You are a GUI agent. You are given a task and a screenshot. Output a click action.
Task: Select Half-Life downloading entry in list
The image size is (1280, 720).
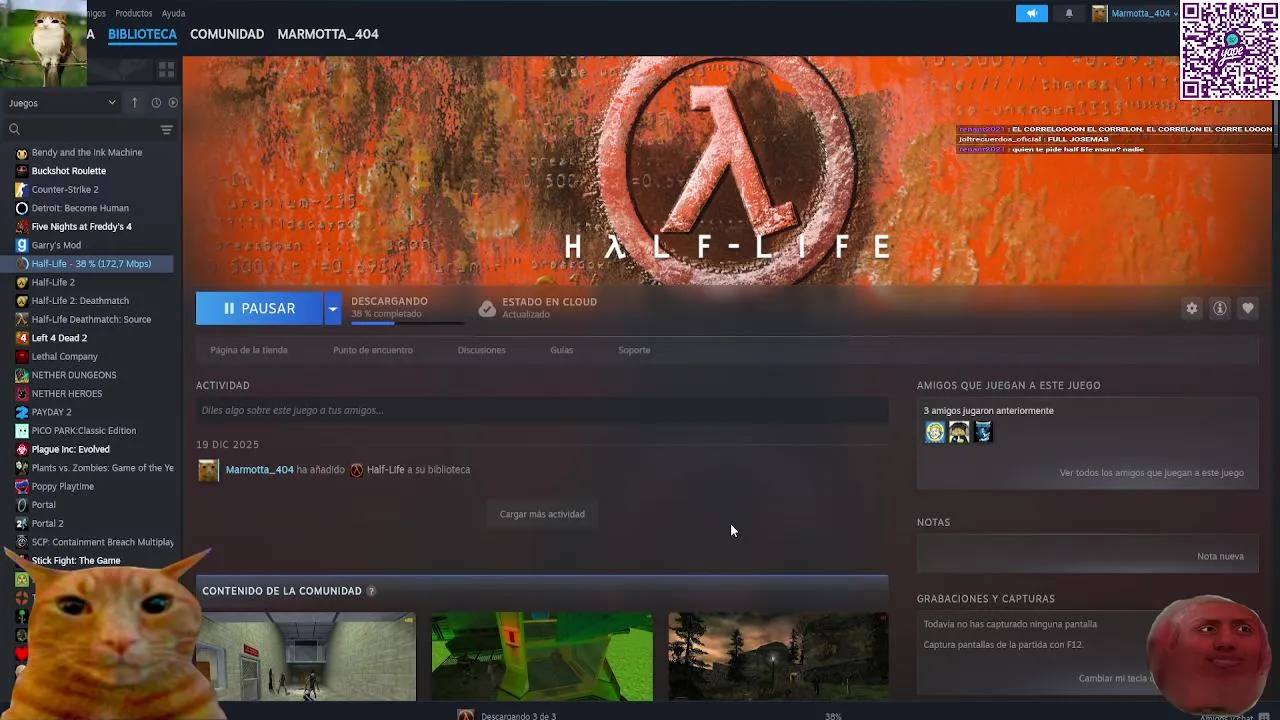click(x=90, y=264)
